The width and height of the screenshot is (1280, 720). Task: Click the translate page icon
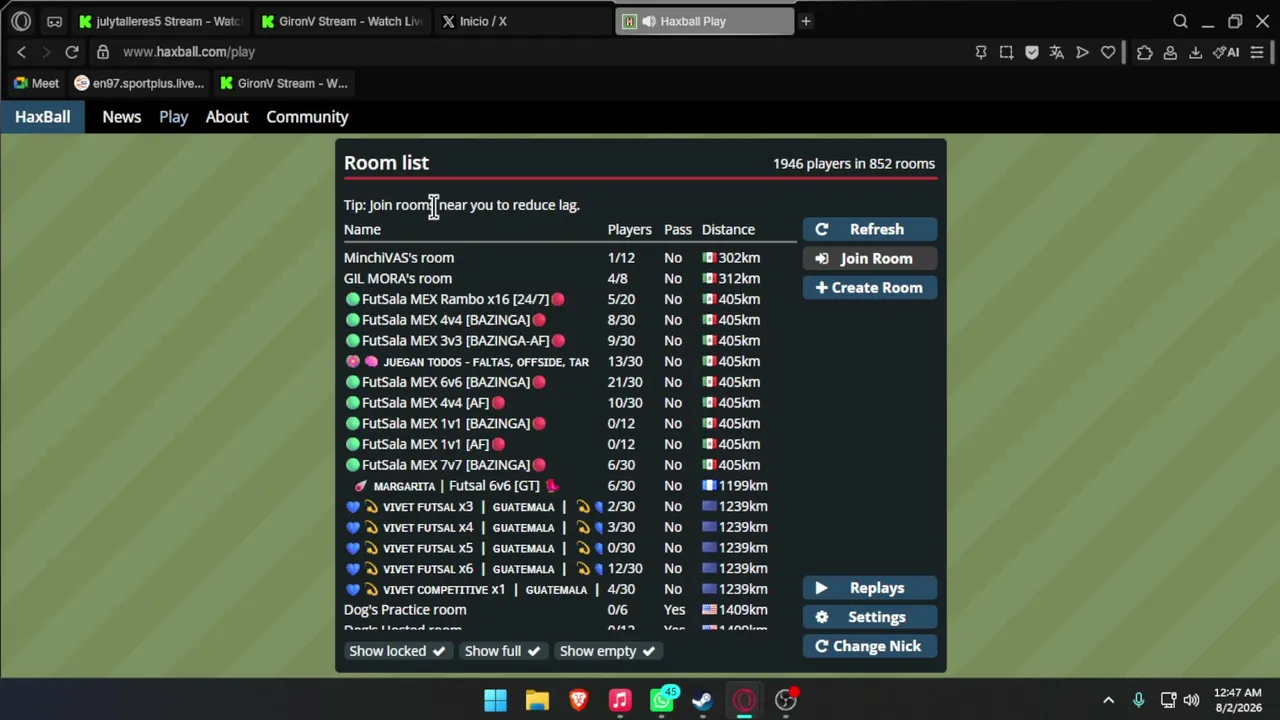click(x=1057, y=52)
